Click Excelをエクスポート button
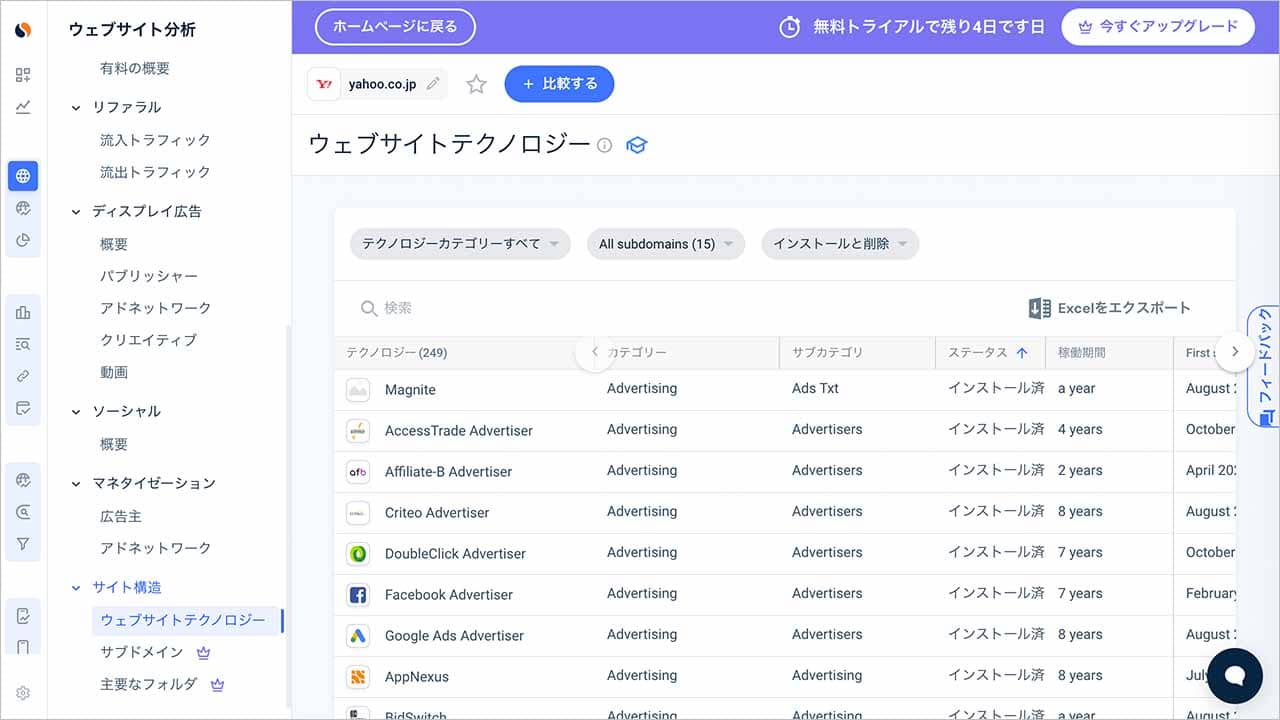The height and width of the screenshot is (720, 1280). point(1110,308)
